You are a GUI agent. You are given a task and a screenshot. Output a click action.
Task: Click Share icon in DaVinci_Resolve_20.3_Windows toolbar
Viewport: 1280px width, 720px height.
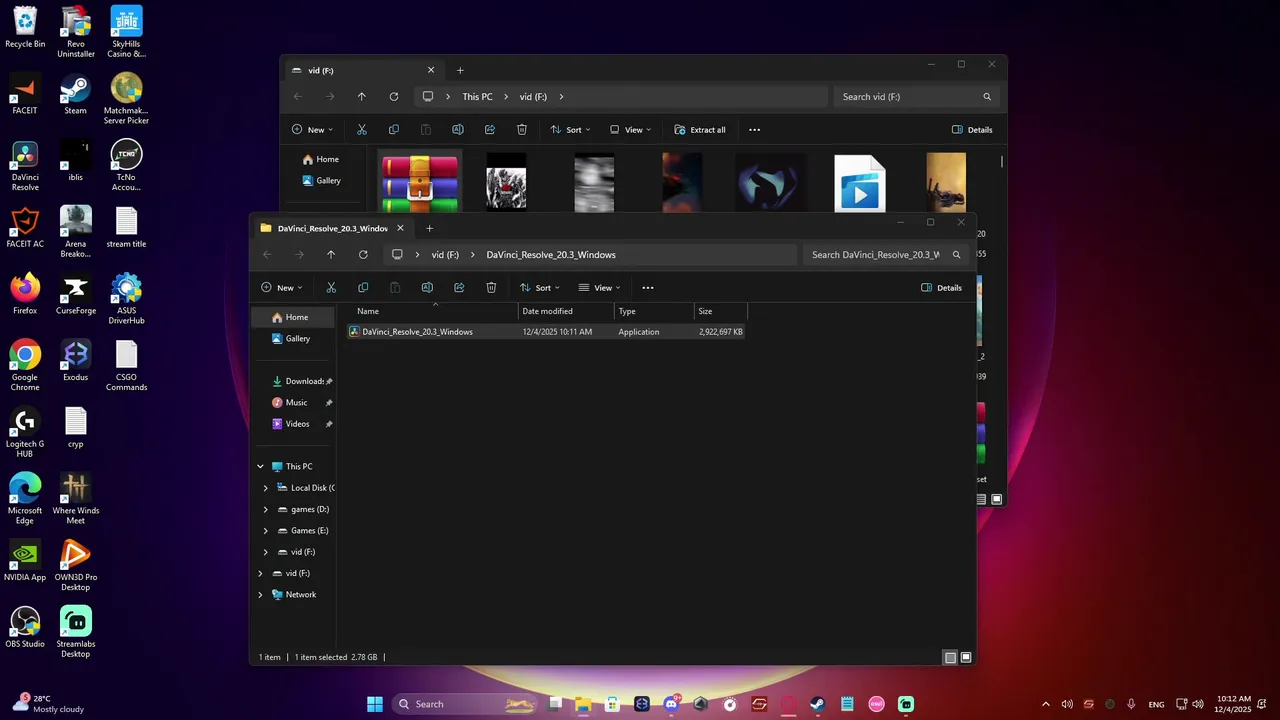pos(459,288)
